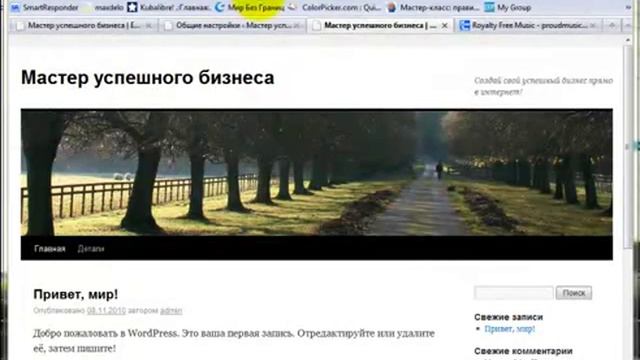Click the post date 08.11.2010
The width and height of the screenshot is (640, 360).
(106, 311)
